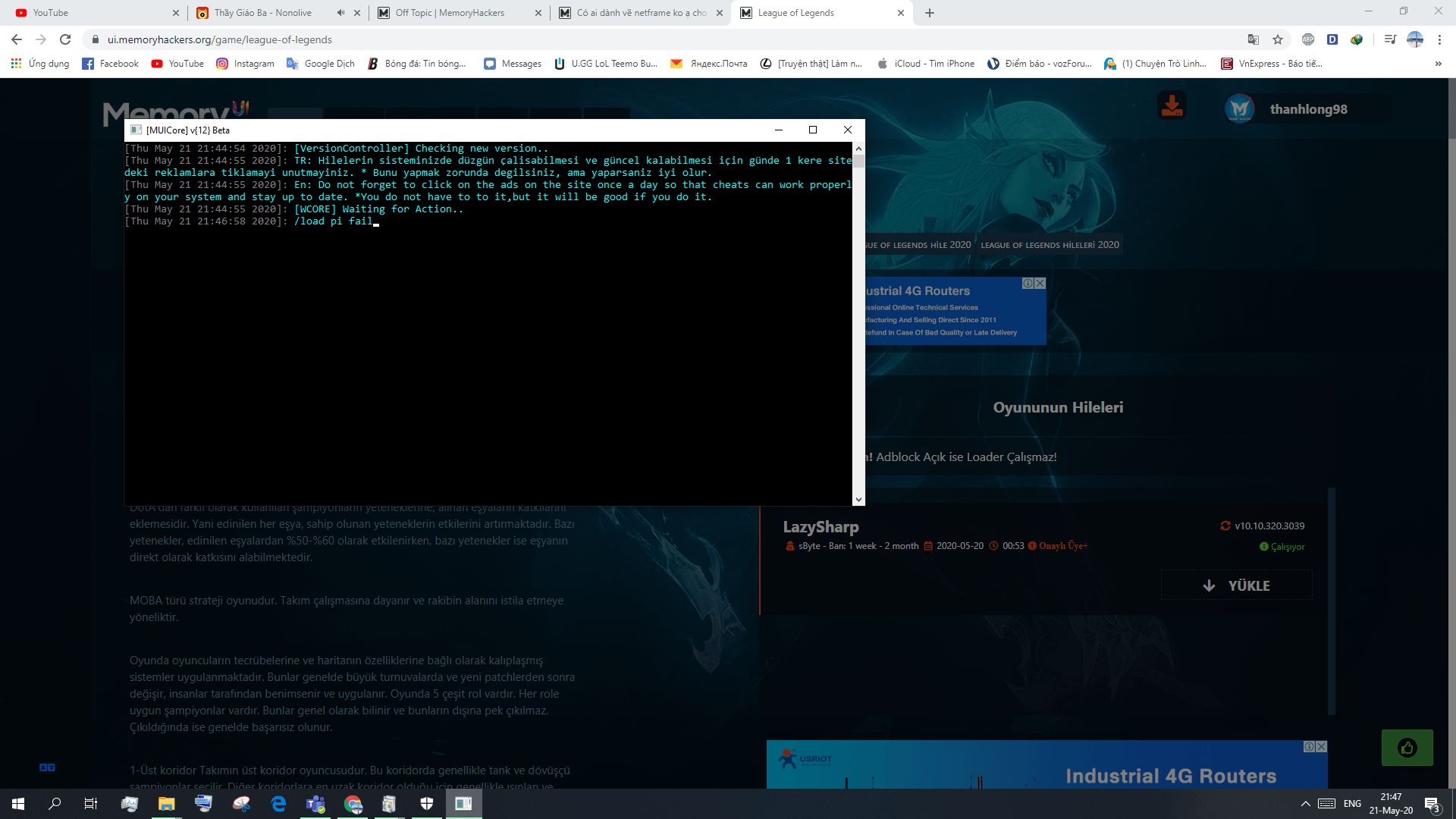Open the thanhlong98 profile avatar
The image size is (1456, 819).
click(1240, 108)
